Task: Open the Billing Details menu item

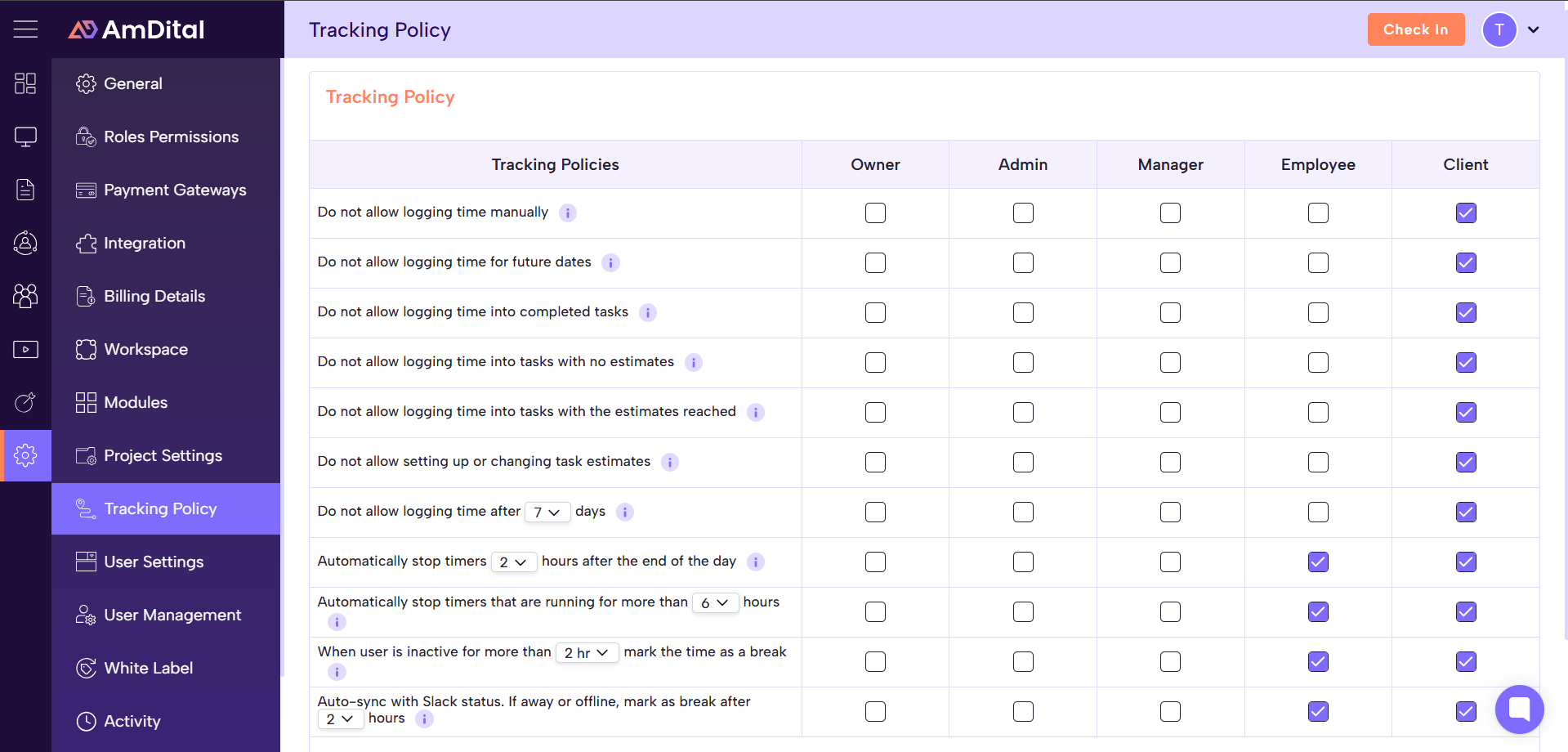Action: pyautogui.click(x=154, y=296)
